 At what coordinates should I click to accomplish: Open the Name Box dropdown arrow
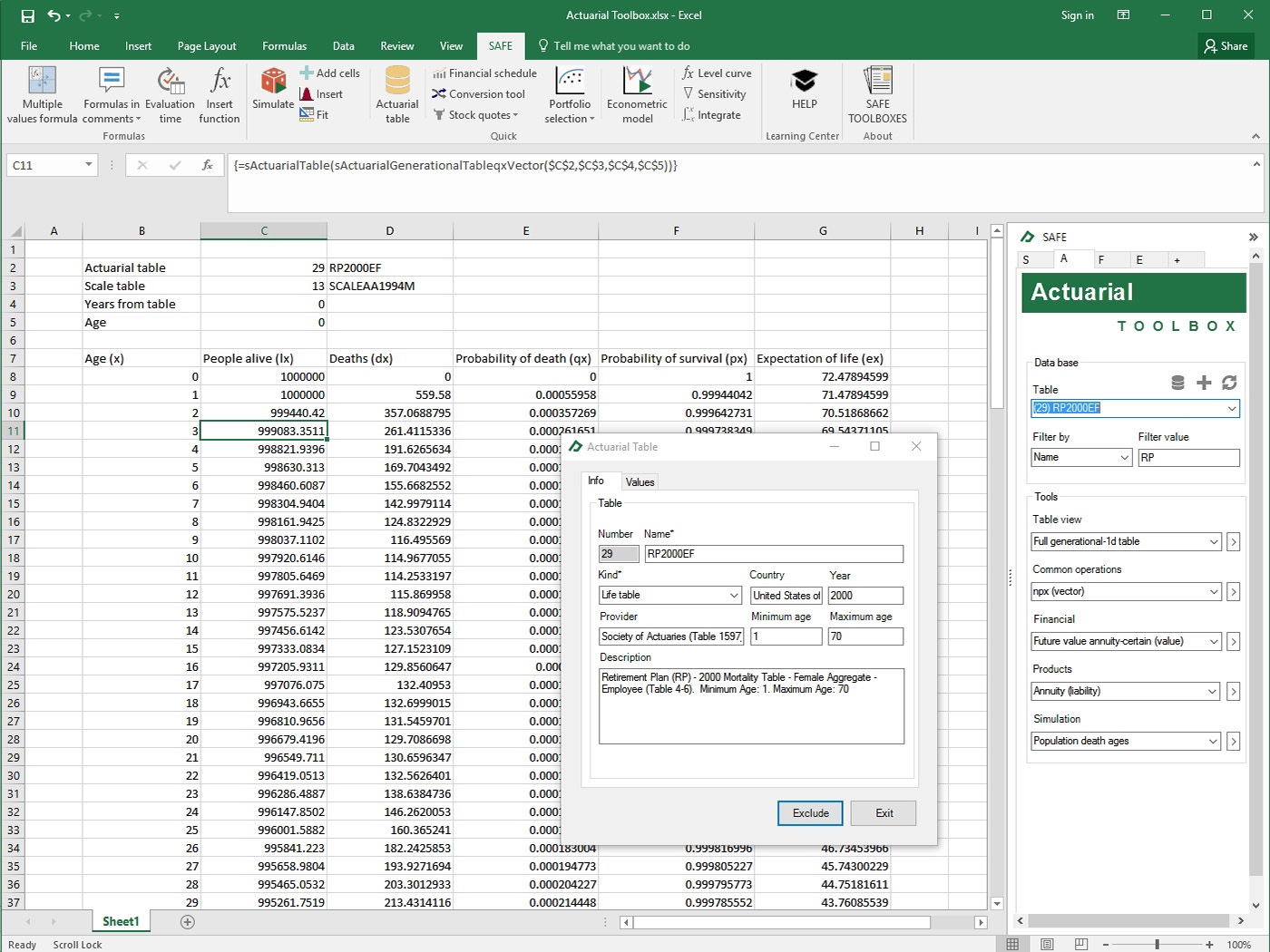tap(88, 165)
